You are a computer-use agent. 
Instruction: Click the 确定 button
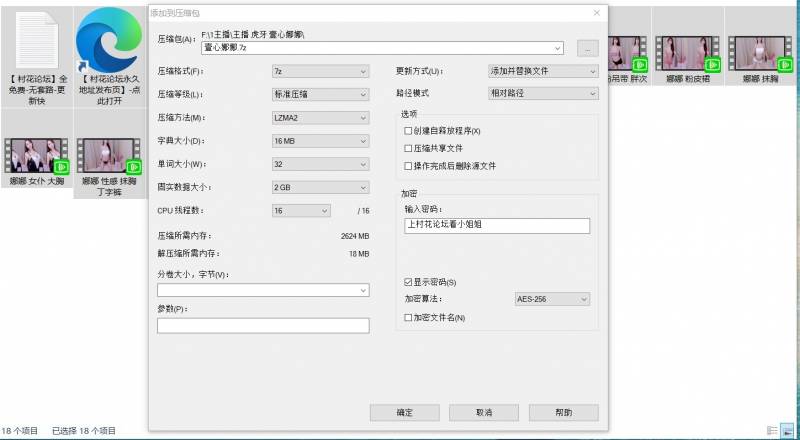pos(405,412)
